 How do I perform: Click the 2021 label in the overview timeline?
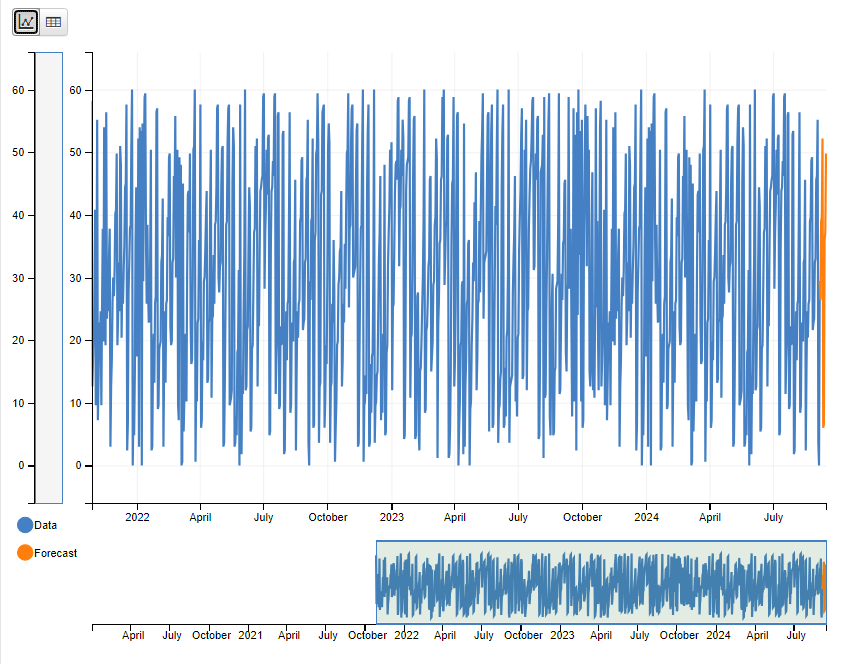pyautogui.click(x=250, y=635)
